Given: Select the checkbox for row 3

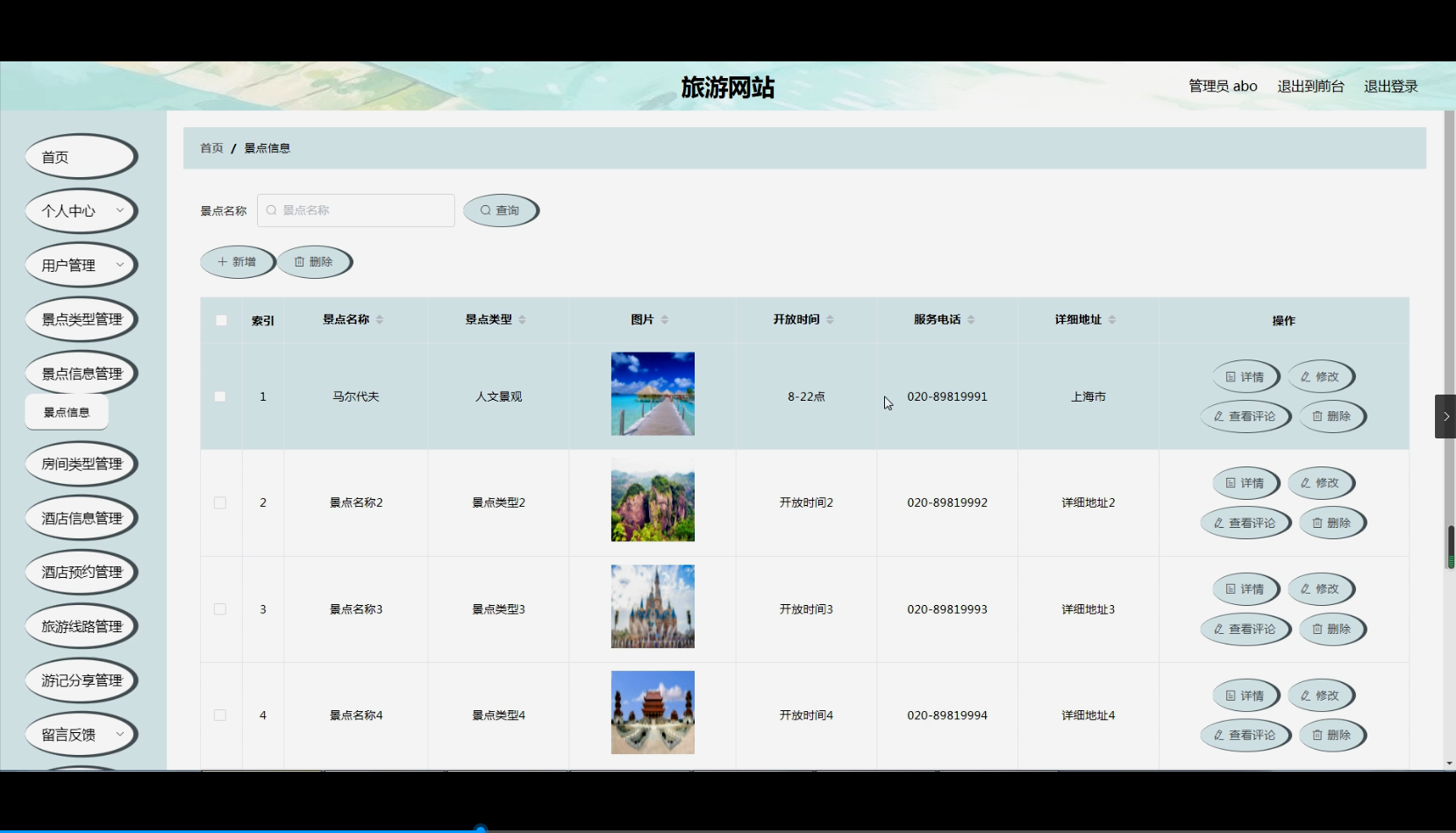Looking at the screenshot, I should pos(220,609).
